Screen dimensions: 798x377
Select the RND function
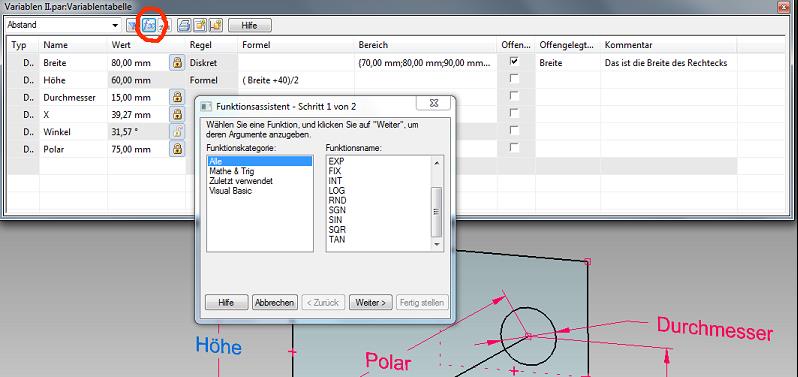pos(337,200)
